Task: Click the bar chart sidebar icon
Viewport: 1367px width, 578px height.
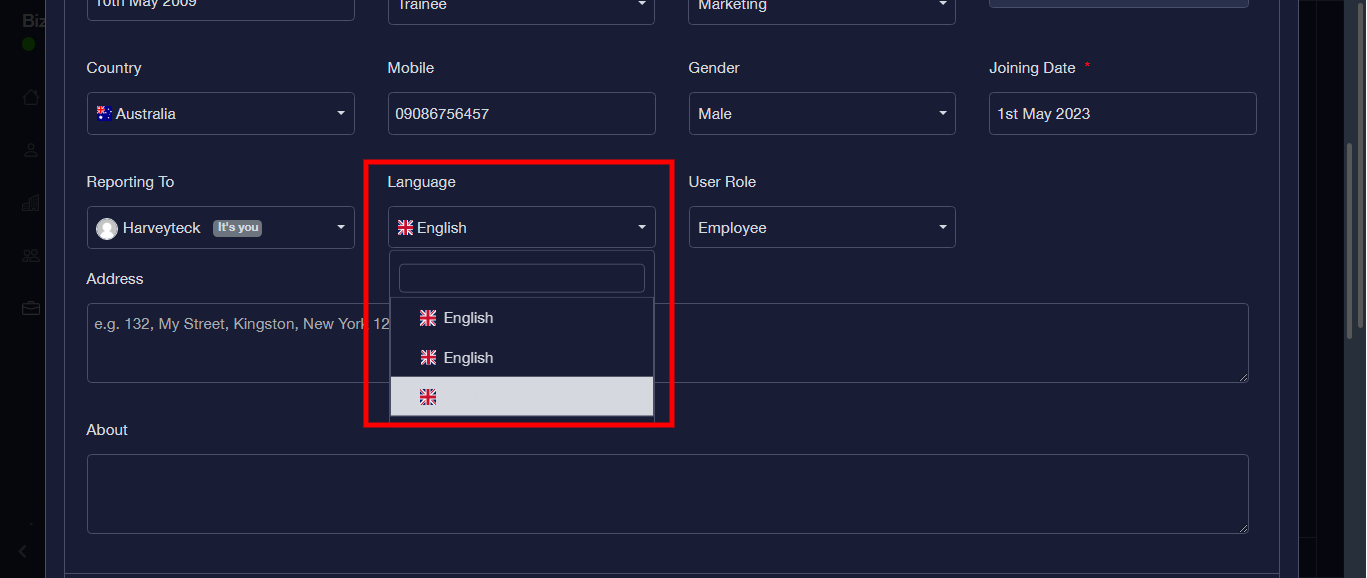Action: pos(31,203)
